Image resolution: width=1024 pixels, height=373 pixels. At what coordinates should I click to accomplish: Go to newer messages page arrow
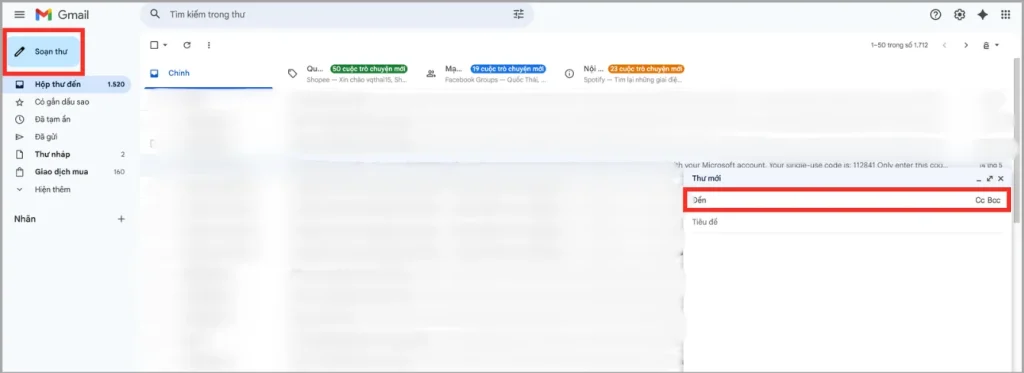(944, 45)
